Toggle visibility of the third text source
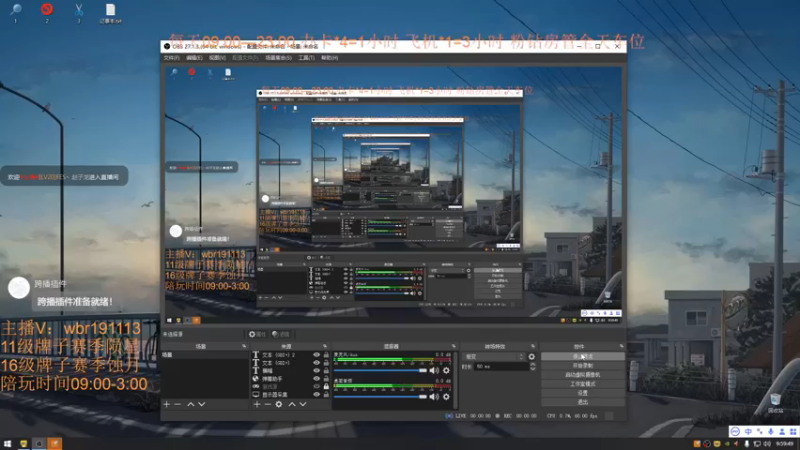Image resolution: width=800 pixels, height=450 pixels. 316,371
